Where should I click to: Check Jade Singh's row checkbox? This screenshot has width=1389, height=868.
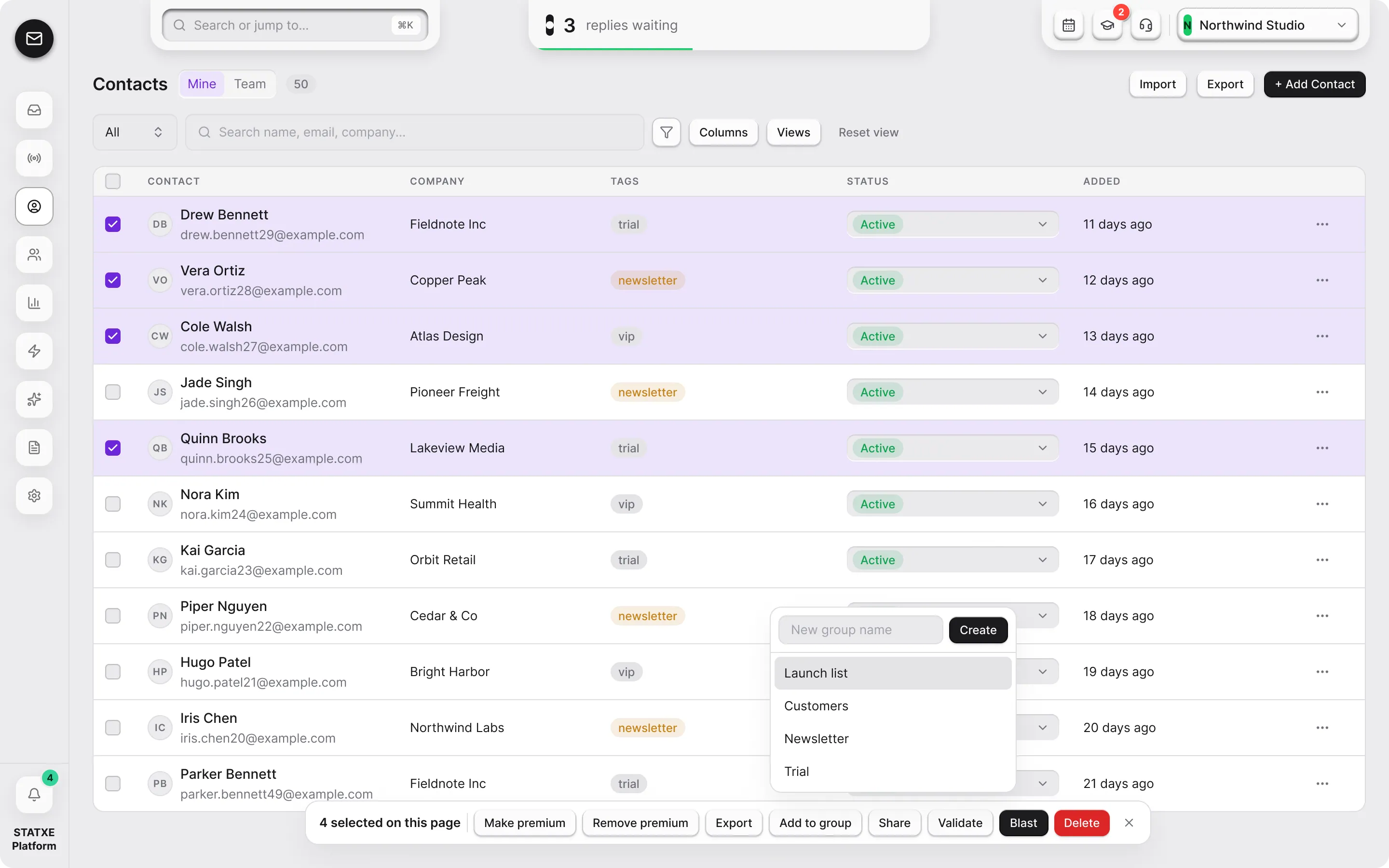pyautogui.click(x=113, y=392)
